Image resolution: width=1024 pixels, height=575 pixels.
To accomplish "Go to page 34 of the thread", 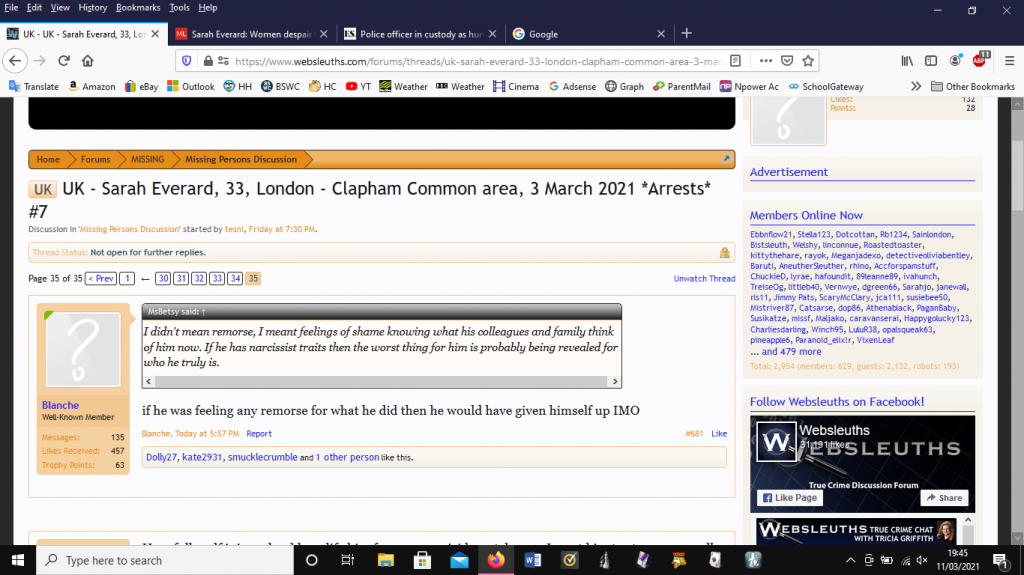I will click(234, 278).
